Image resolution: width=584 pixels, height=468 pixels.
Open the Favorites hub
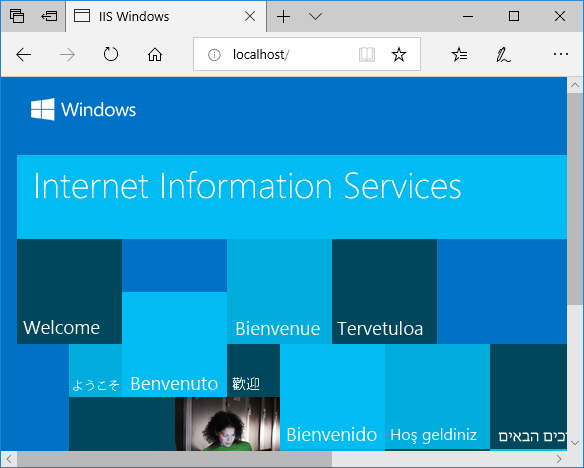coord(459,55)
